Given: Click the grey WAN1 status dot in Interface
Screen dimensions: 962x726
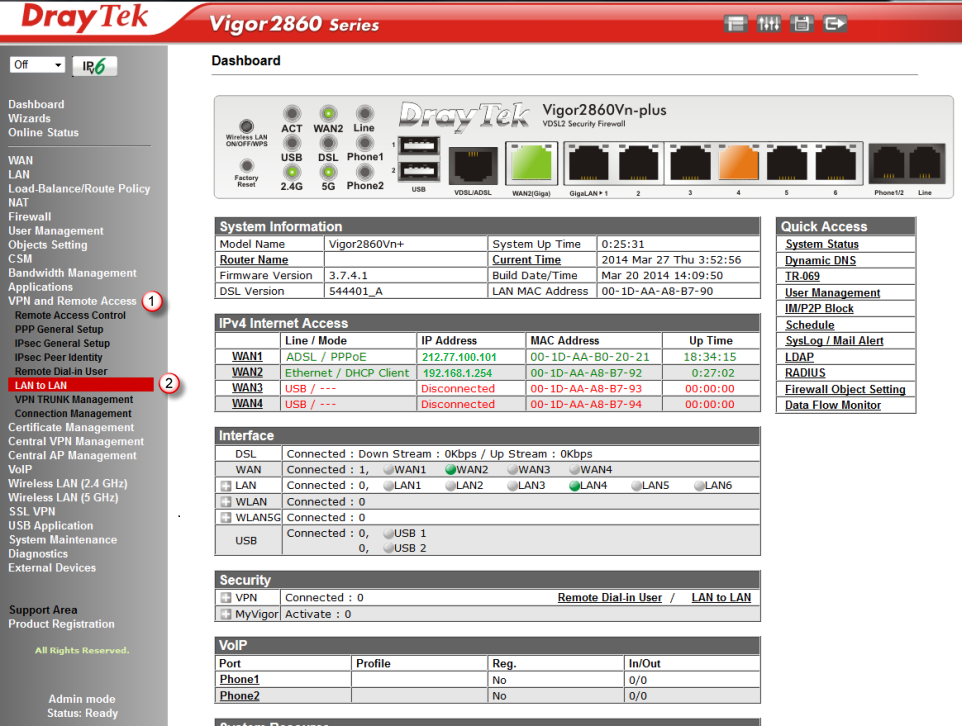Looking at the screenshot, I should coord(388,470).
